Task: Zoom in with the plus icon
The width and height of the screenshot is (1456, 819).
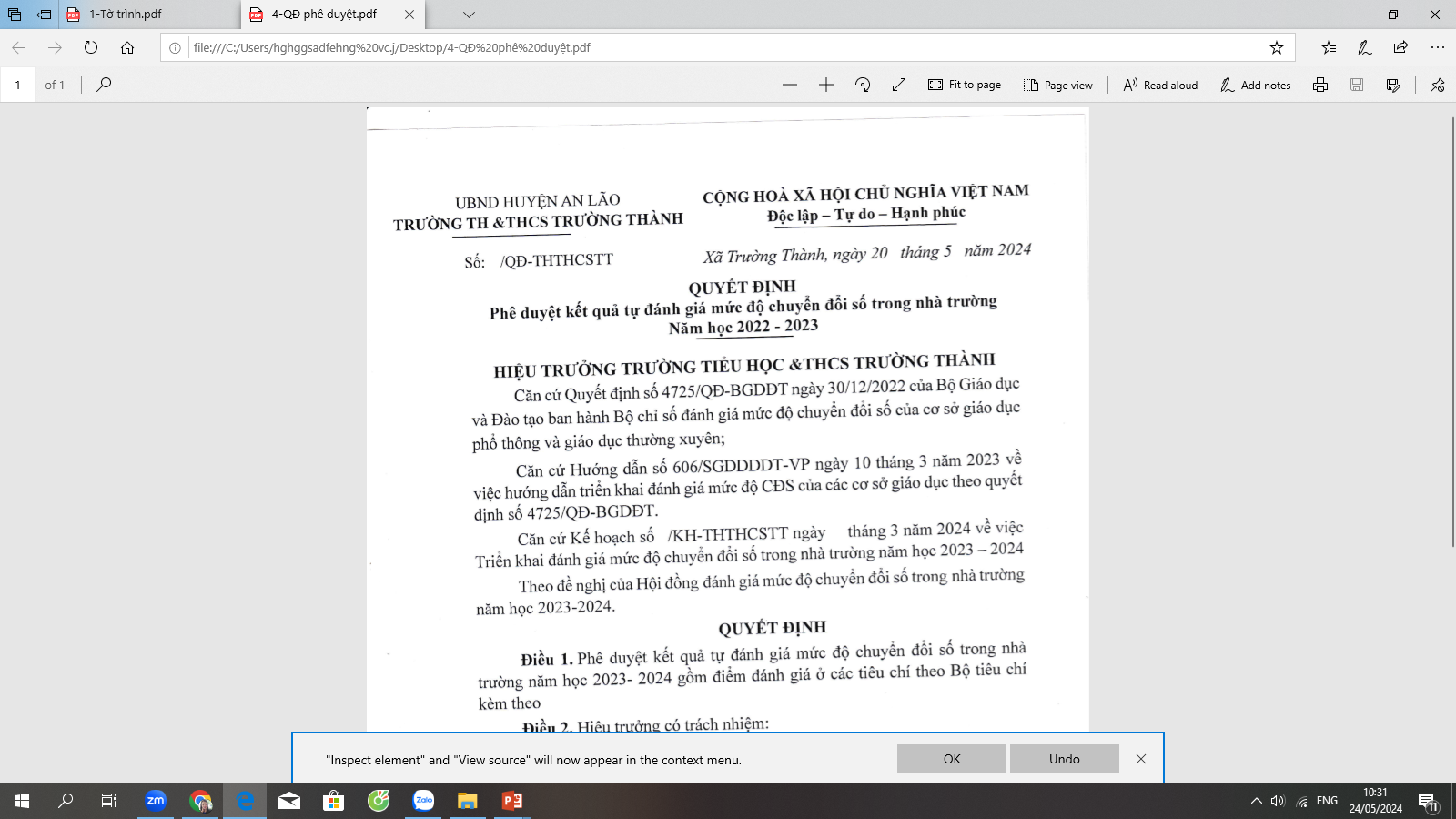Action: coord(826,85)
